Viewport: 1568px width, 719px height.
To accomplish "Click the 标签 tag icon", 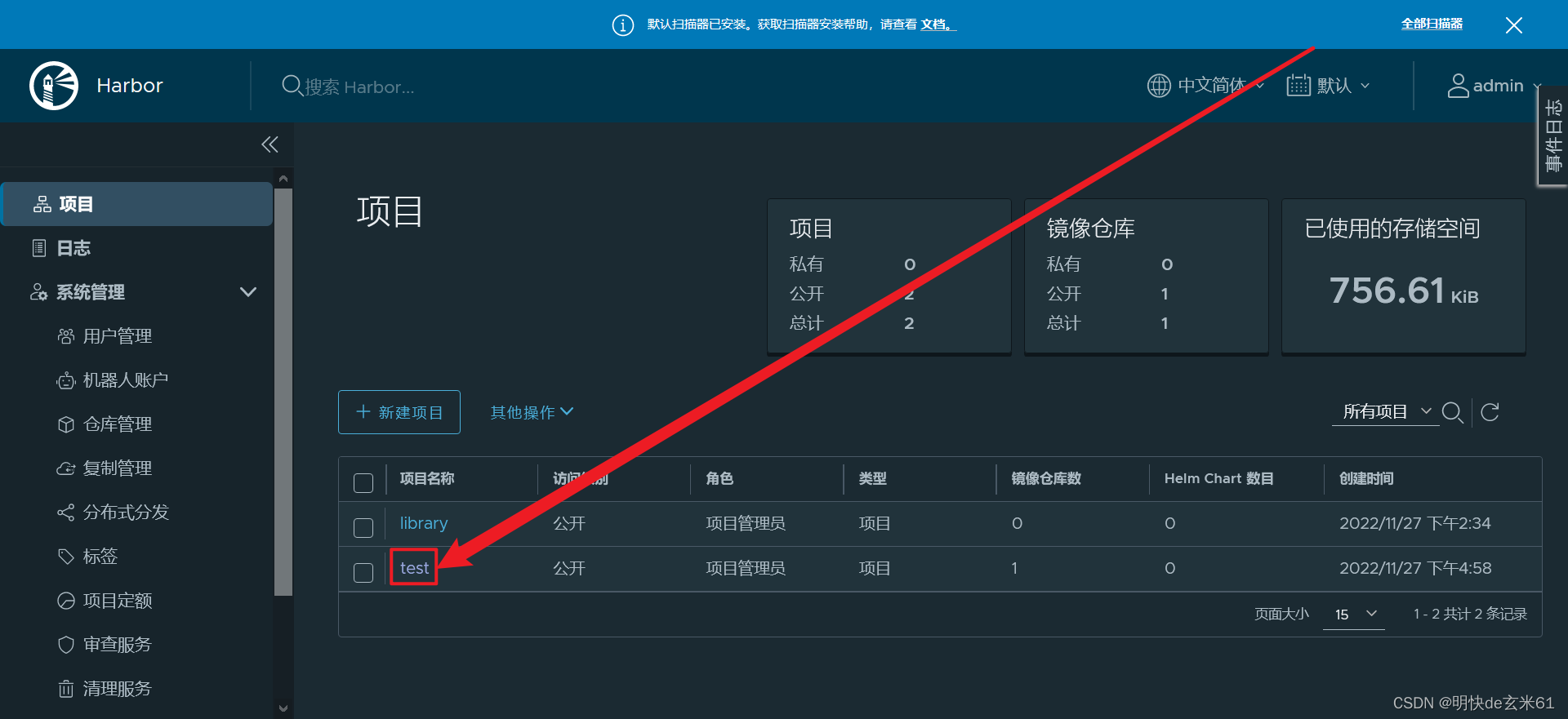I will [x=66, y=557].
